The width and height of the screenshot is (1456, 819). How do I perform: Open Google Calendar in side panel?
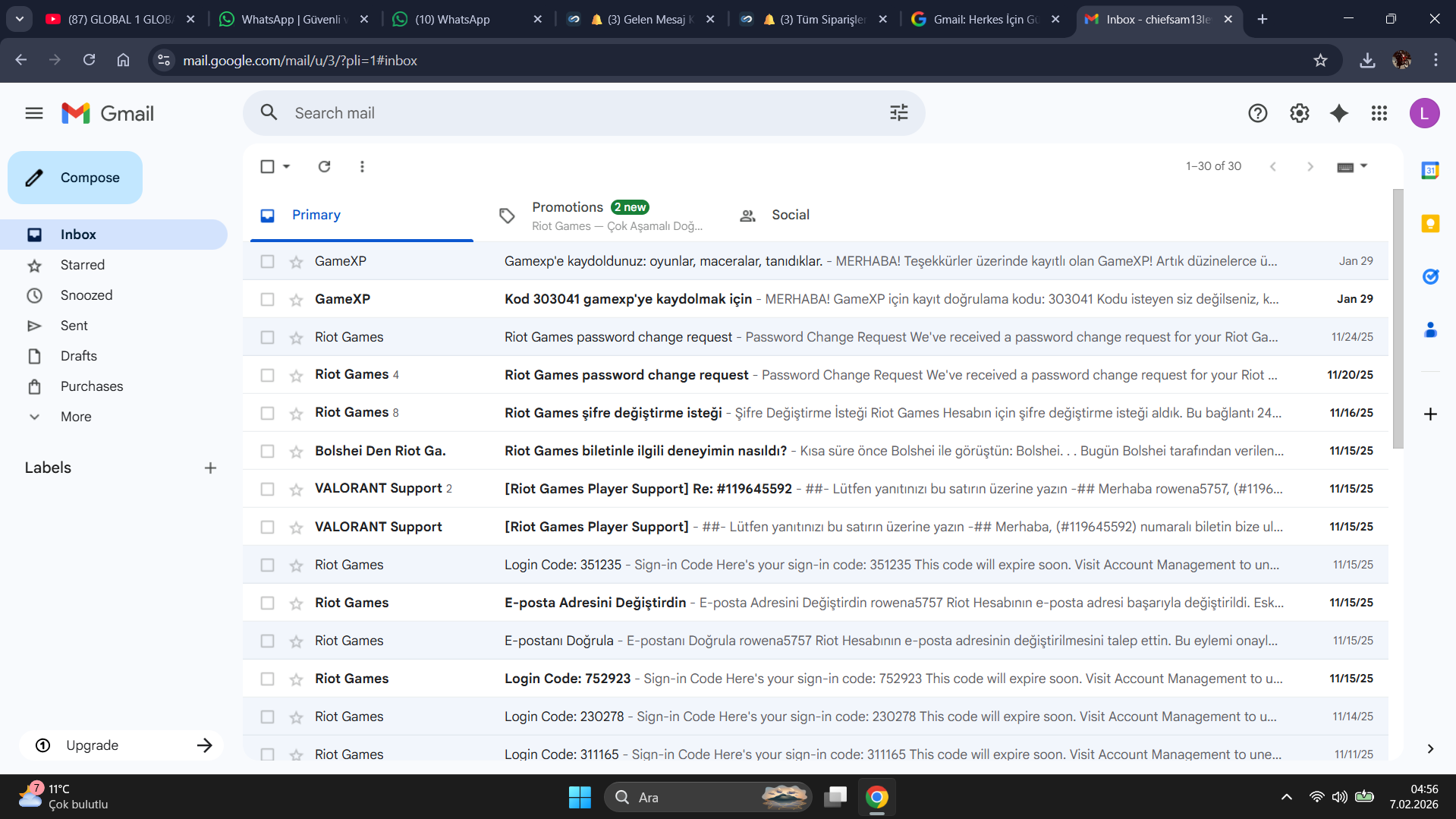click(1430, 171)
